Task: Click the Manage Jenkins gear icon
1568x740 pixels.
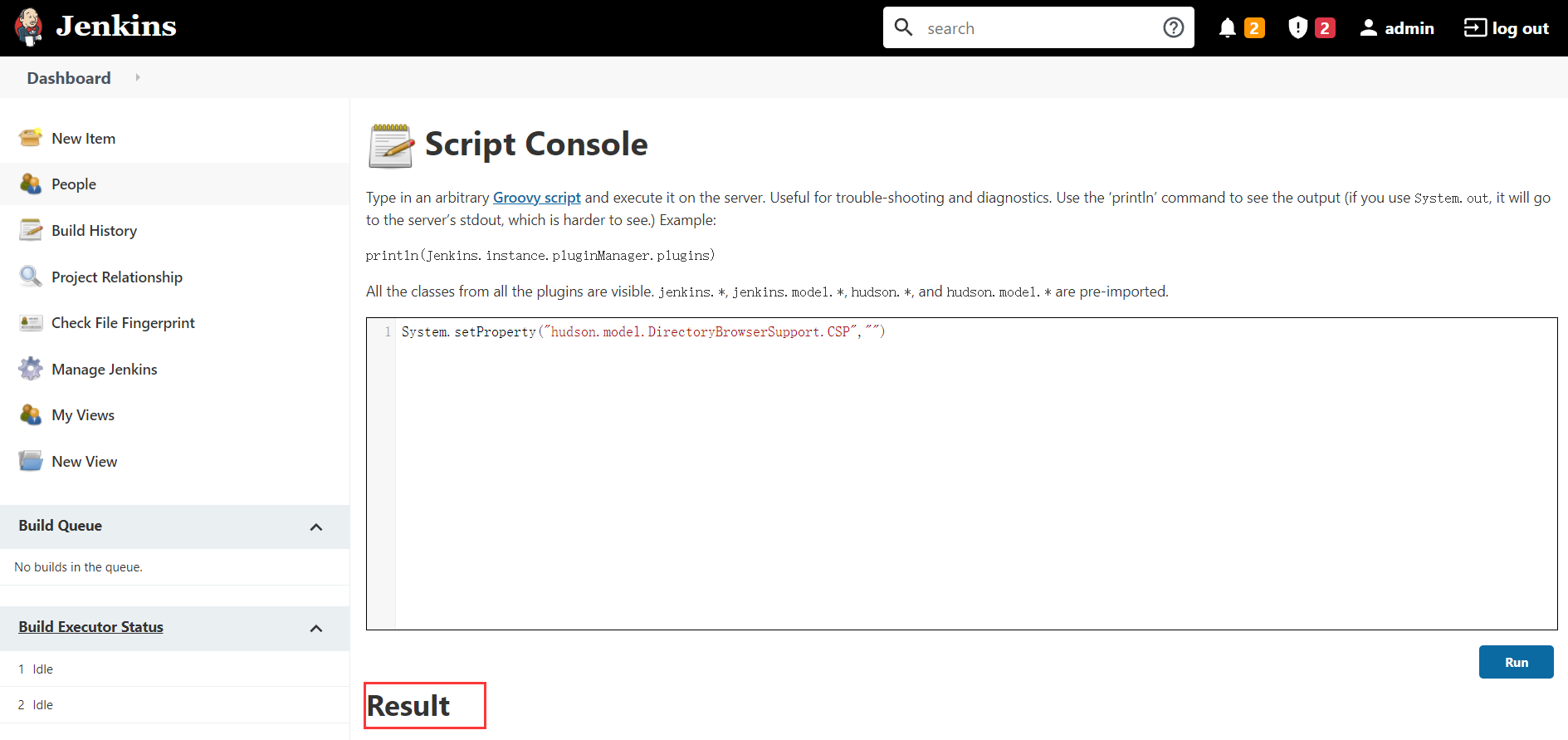Action: coord(31,369)
